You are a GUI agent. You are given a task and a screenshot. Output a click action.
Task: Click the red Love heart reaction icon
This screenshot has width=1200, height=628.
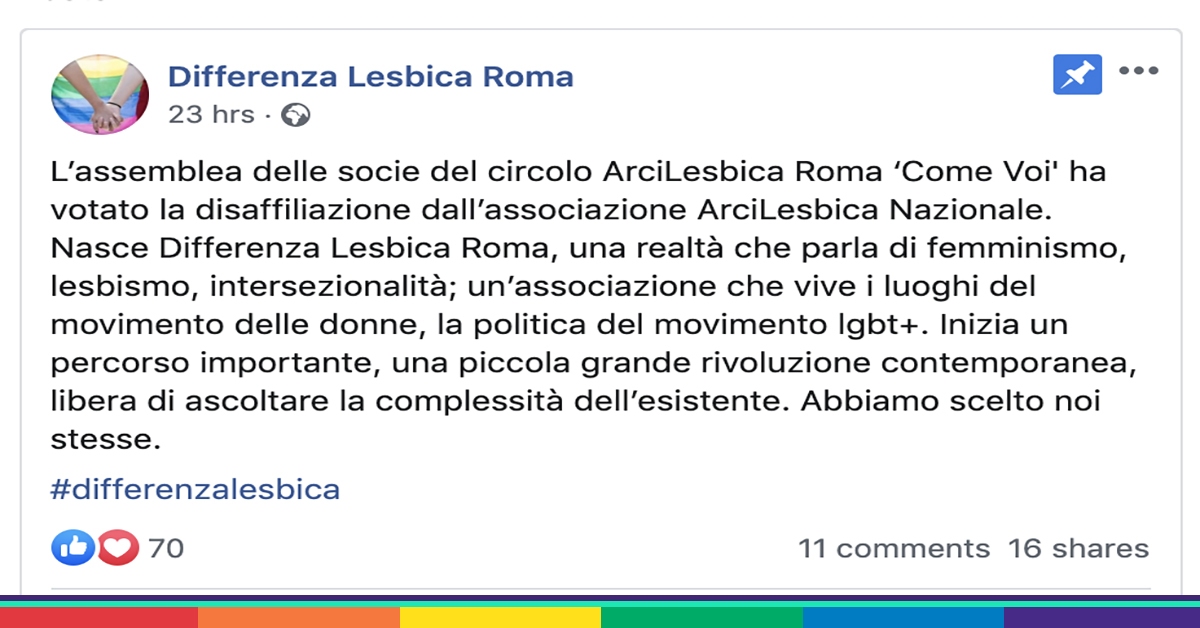coord(117,547)
